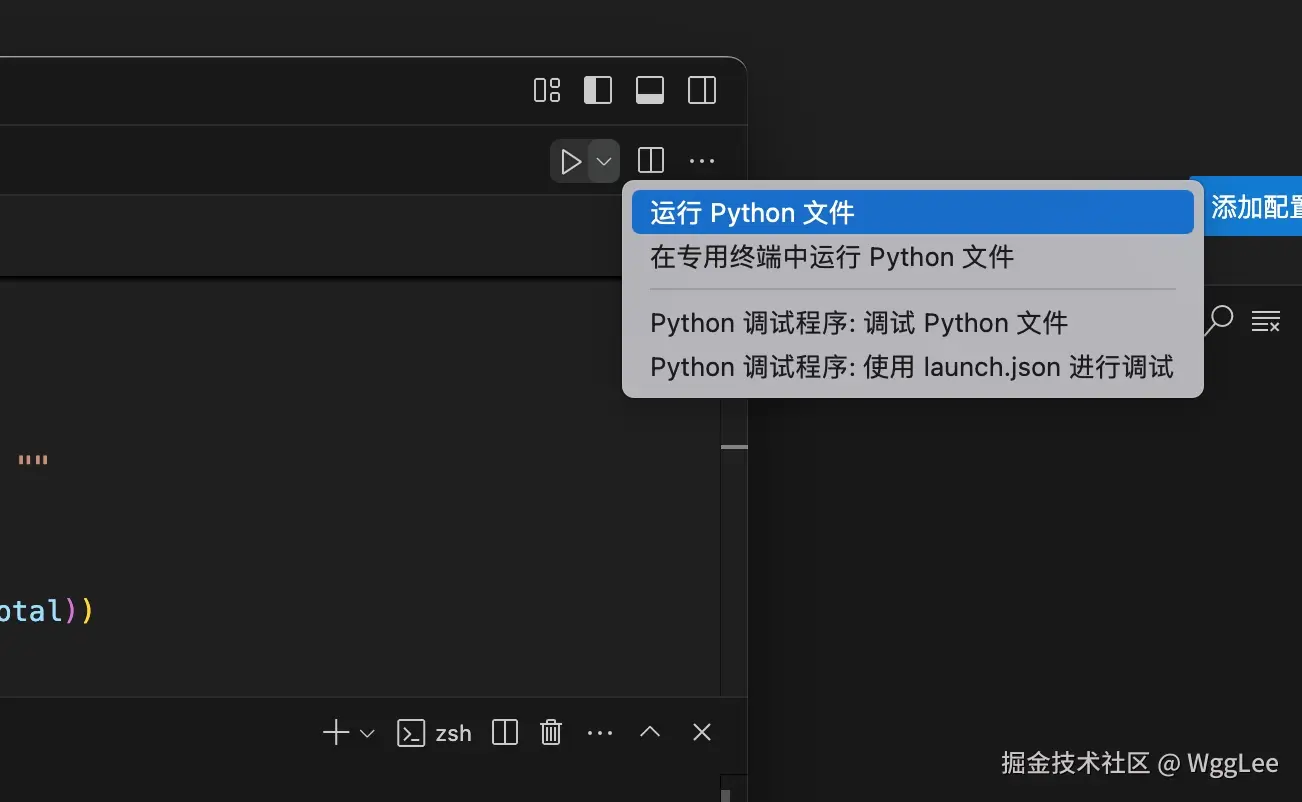Click the search magnifier icon at right
This screenshot has width=1302, height=802.
tap(1218, 320)
